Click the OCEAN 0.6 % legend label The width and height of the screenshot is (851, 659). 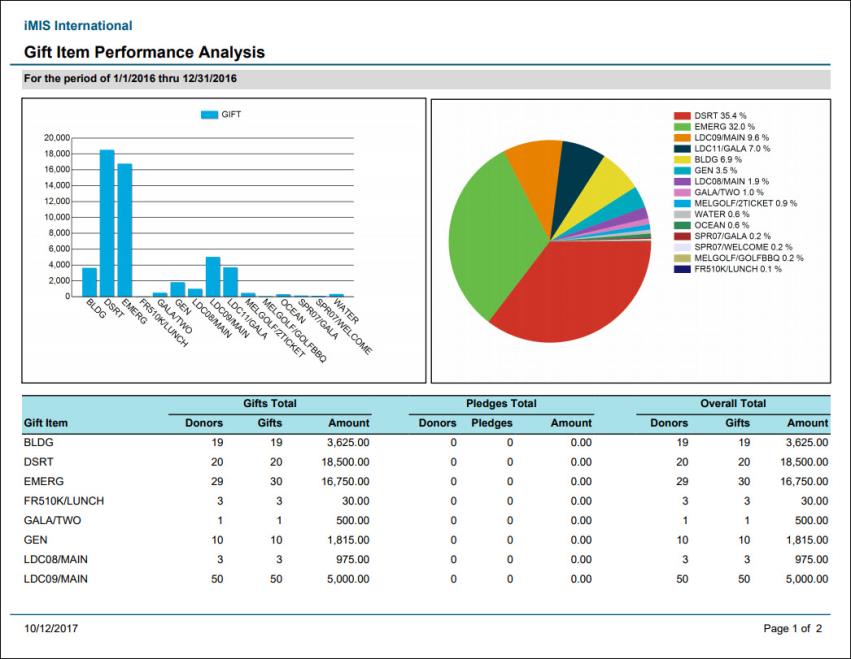click(722, 225)
